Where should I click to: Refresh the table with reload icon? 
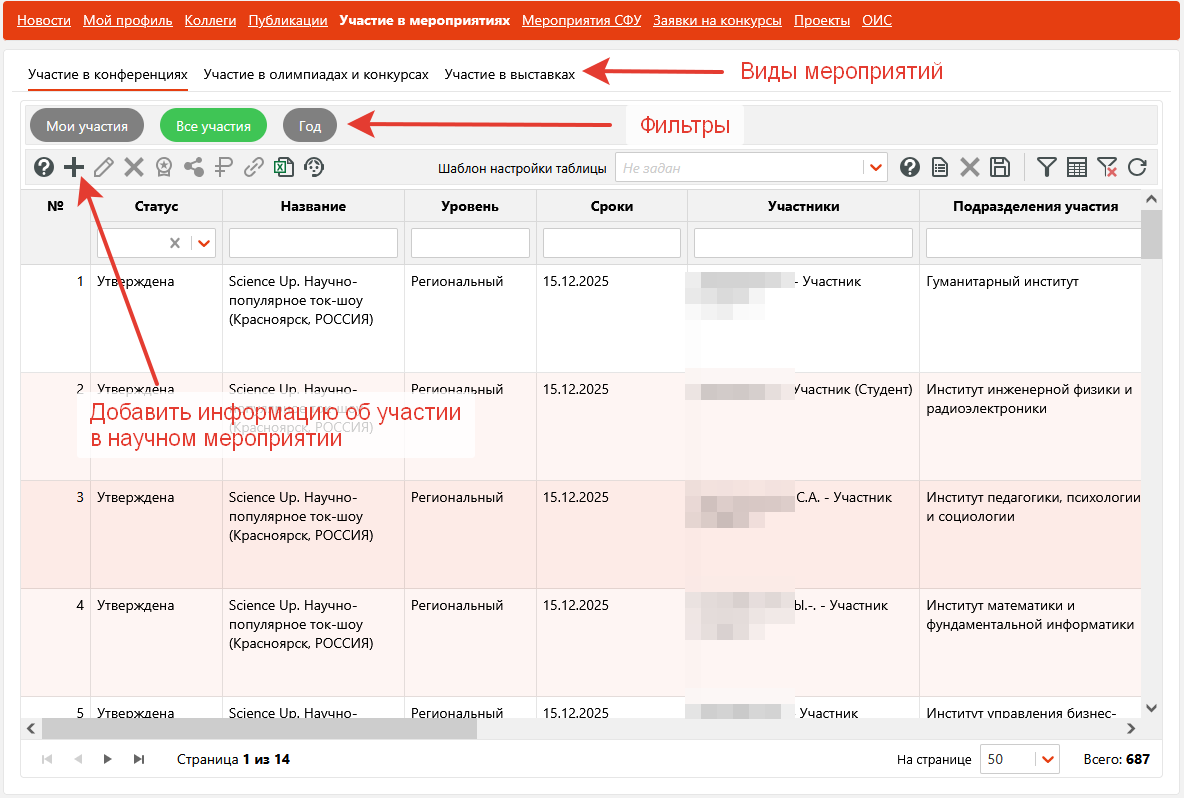1137,168
